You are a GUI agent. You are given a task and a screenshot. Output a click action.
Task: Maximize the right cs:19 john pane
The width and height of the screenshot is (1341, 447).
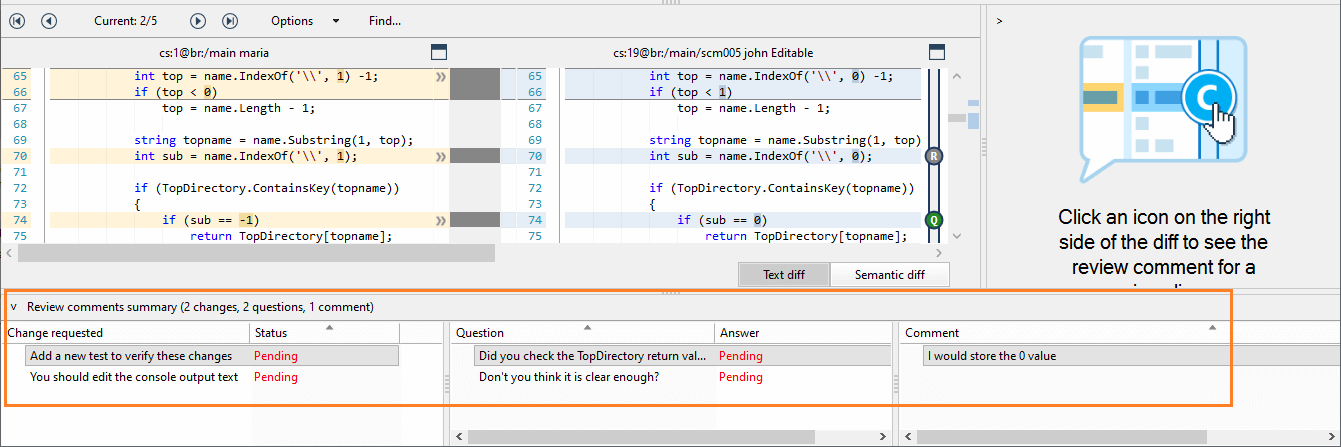937,52
